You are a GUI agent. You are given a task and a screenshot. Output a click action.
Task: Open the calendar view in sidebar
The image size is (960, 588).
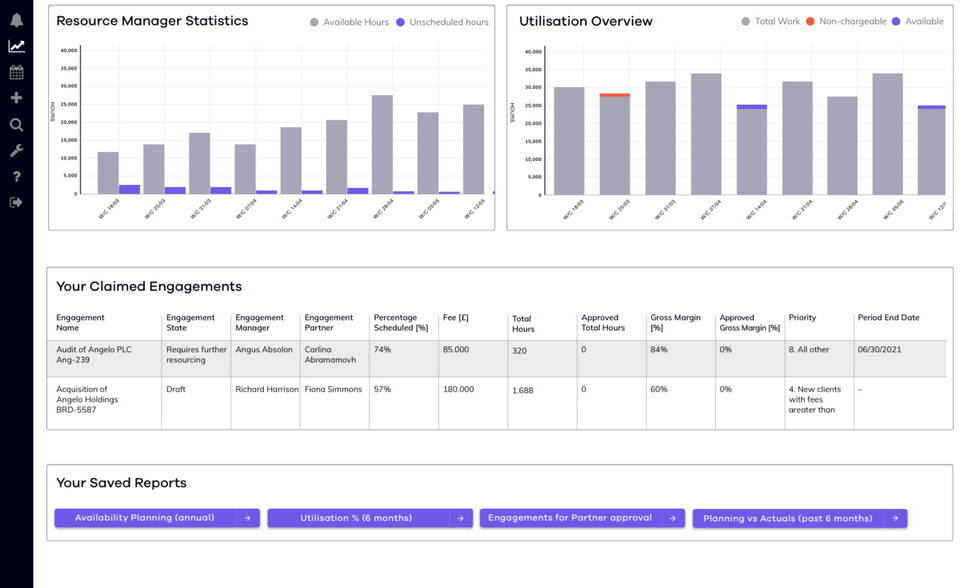[16, 72]
